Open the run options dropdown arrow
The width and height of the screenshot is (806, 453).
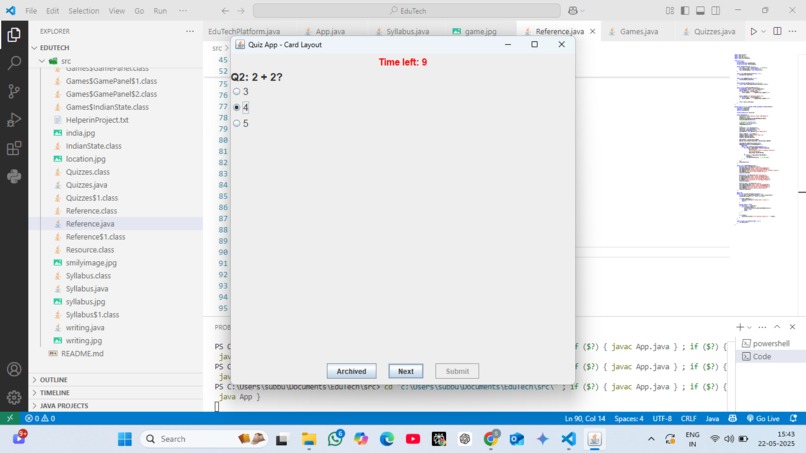(763, 31)
